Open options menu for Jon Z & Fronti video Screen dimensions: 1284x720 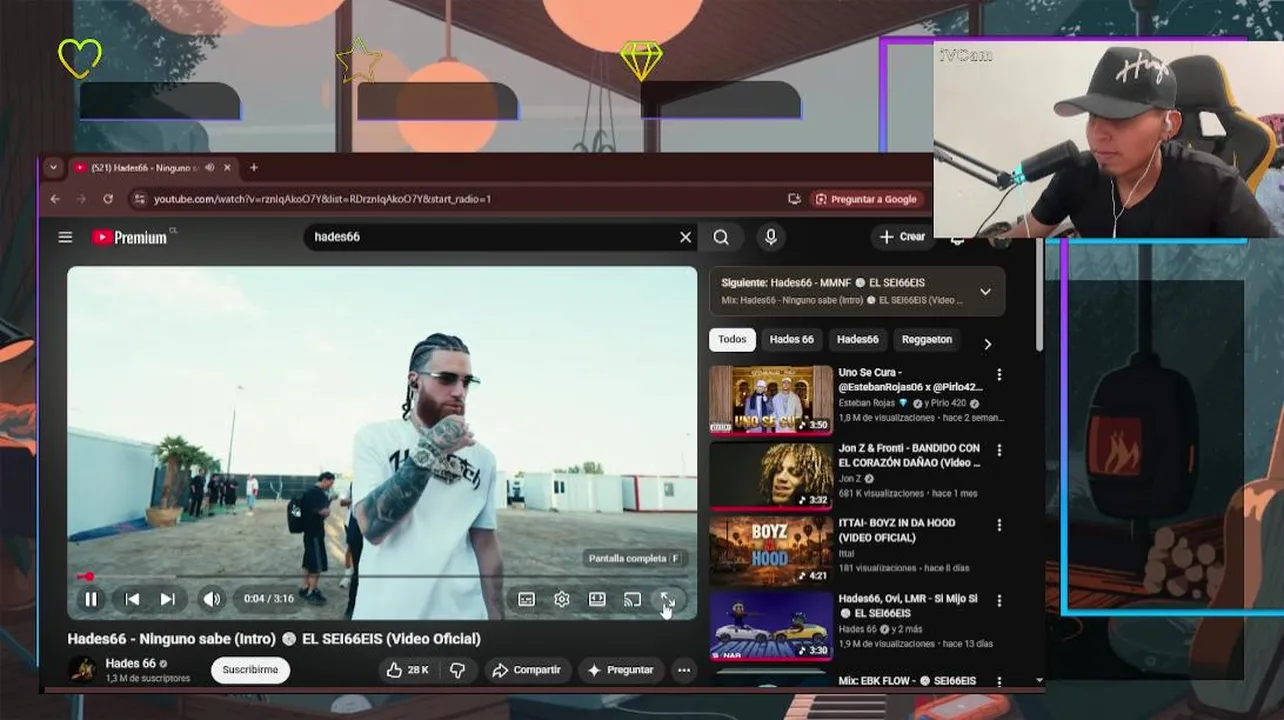[x=998, y=451]
